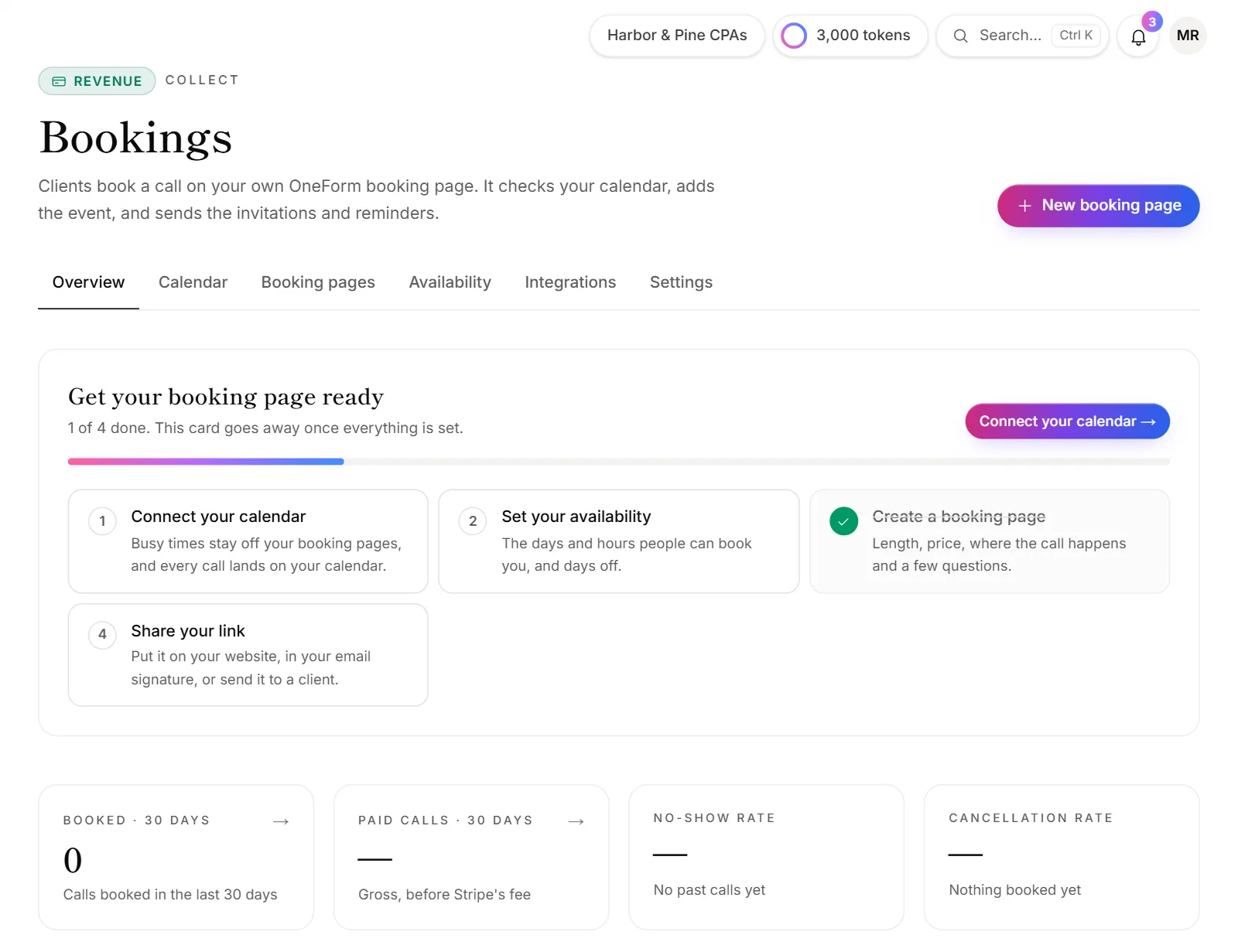Open the Integrations tab
Screen dimensions: 1238x952
[570, 282]
